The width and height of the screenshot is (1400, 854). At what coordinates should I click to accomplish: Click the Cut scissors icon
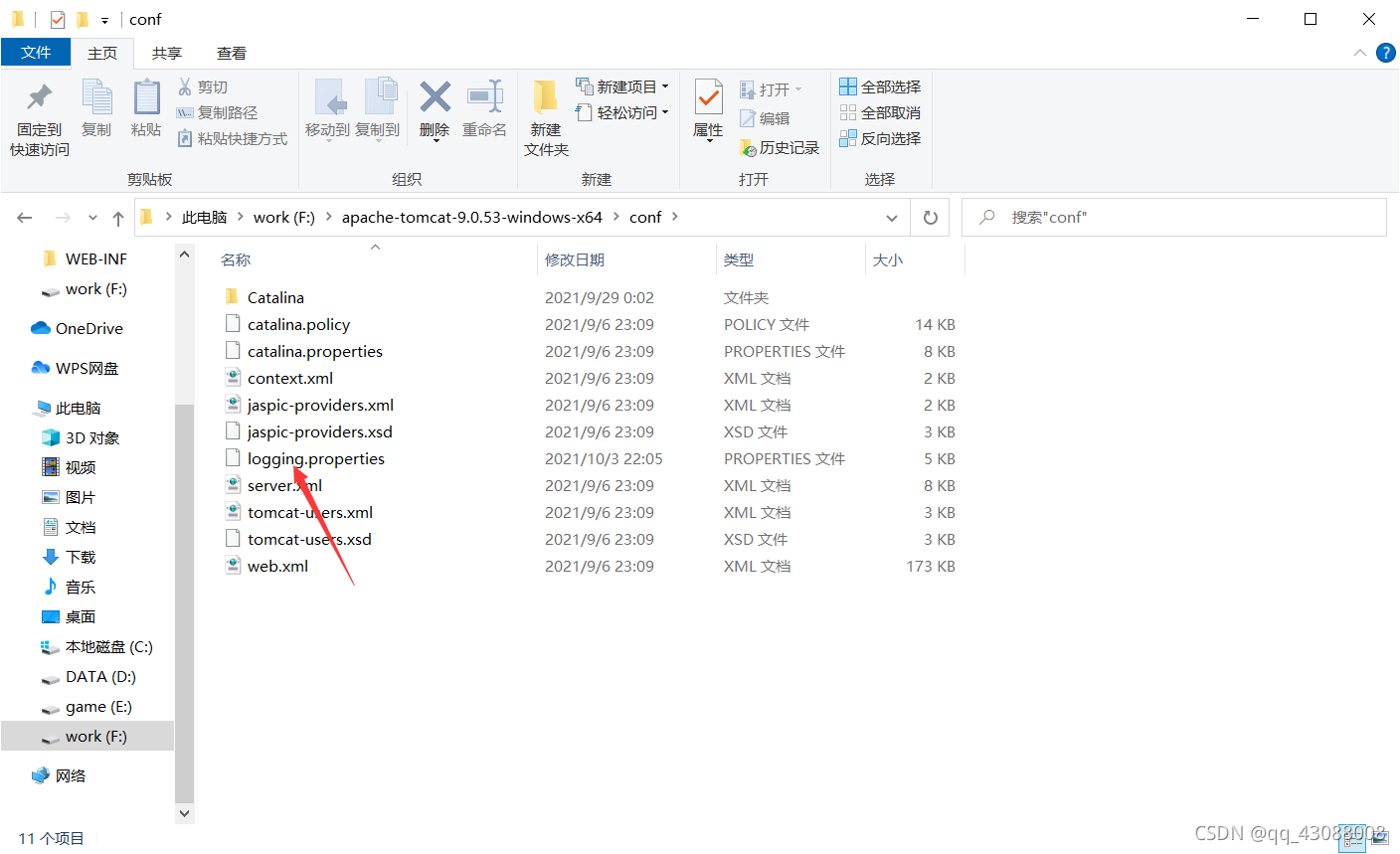click(x=185, y=86)
